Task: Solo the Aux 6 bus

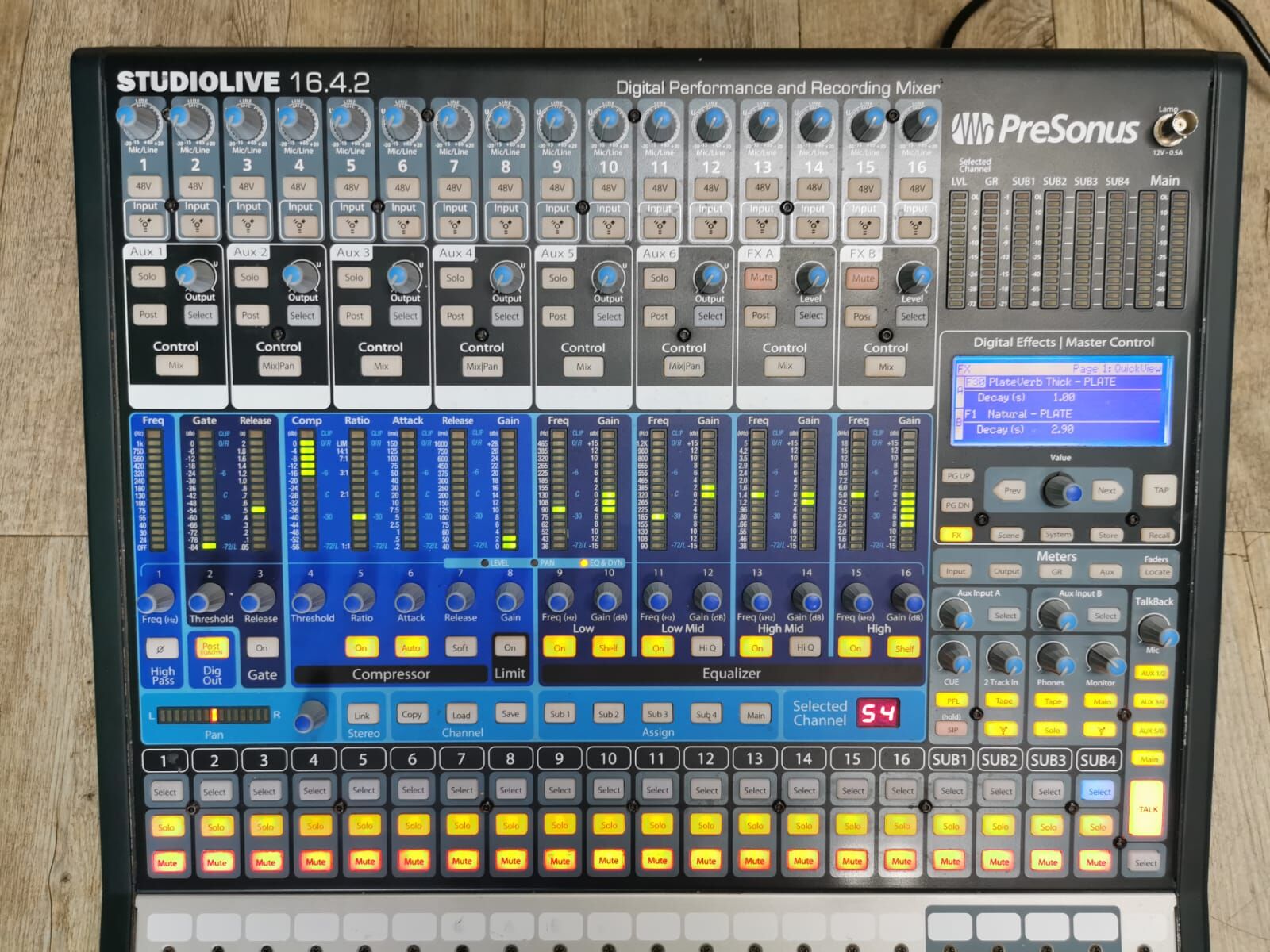Action: pyautogui.click(x=660, y=278)
